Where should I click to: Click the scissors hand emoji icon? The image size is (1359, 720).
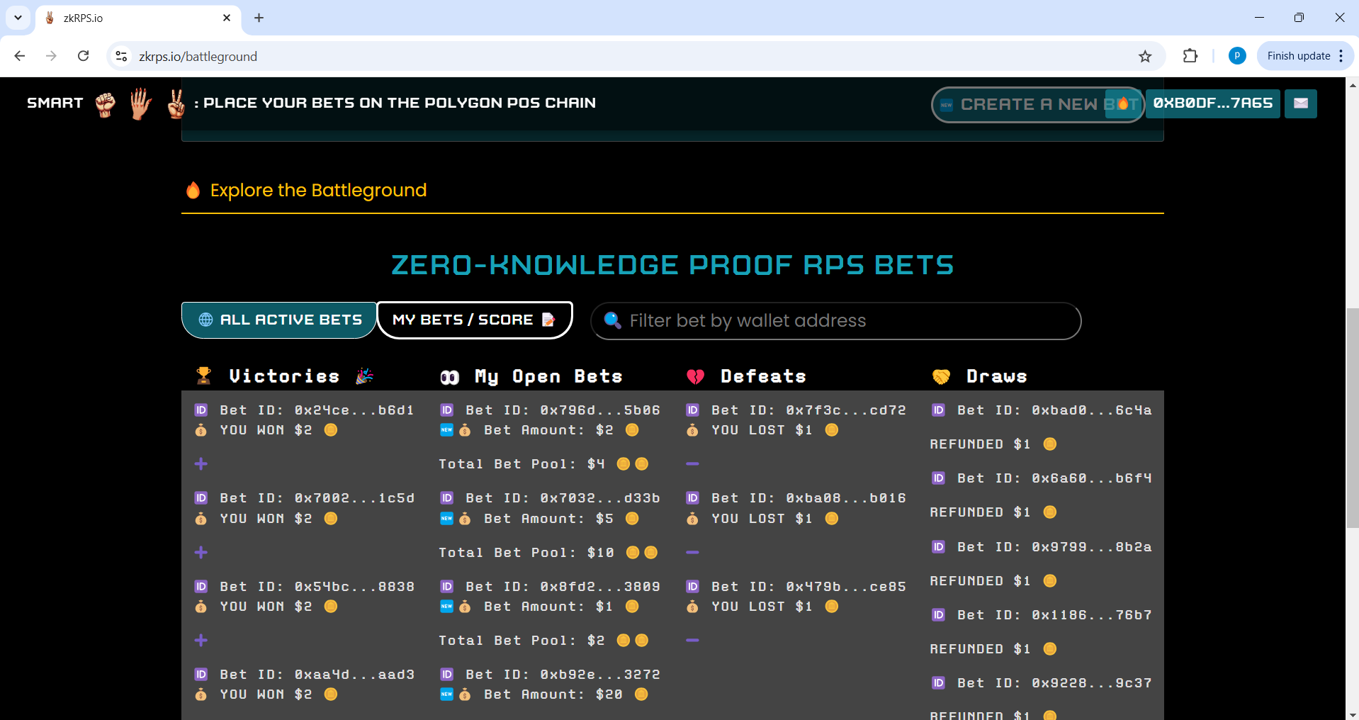tap(176, 104)
